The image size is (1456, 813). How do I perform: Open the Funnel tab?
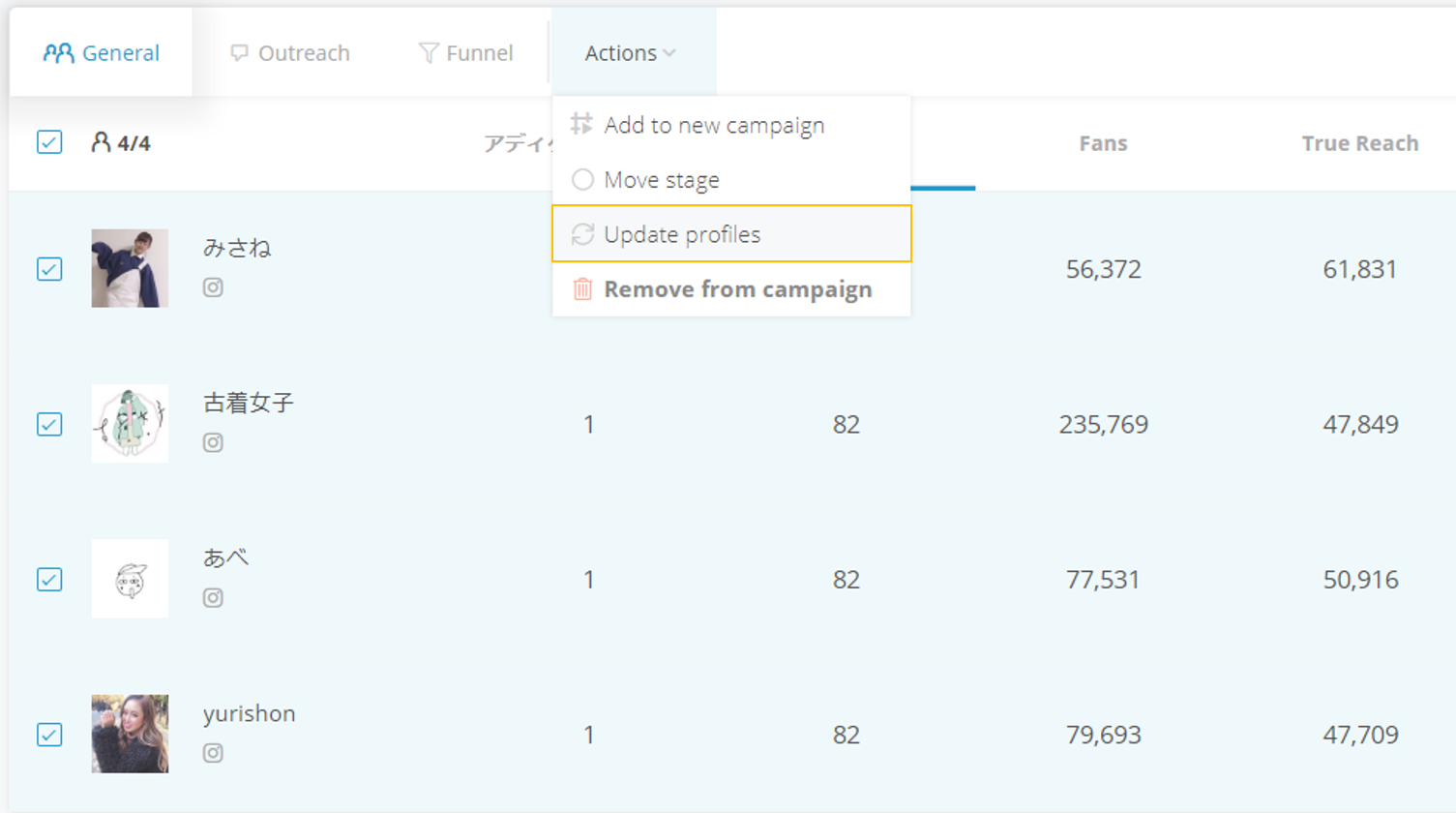tap(465, 53)
